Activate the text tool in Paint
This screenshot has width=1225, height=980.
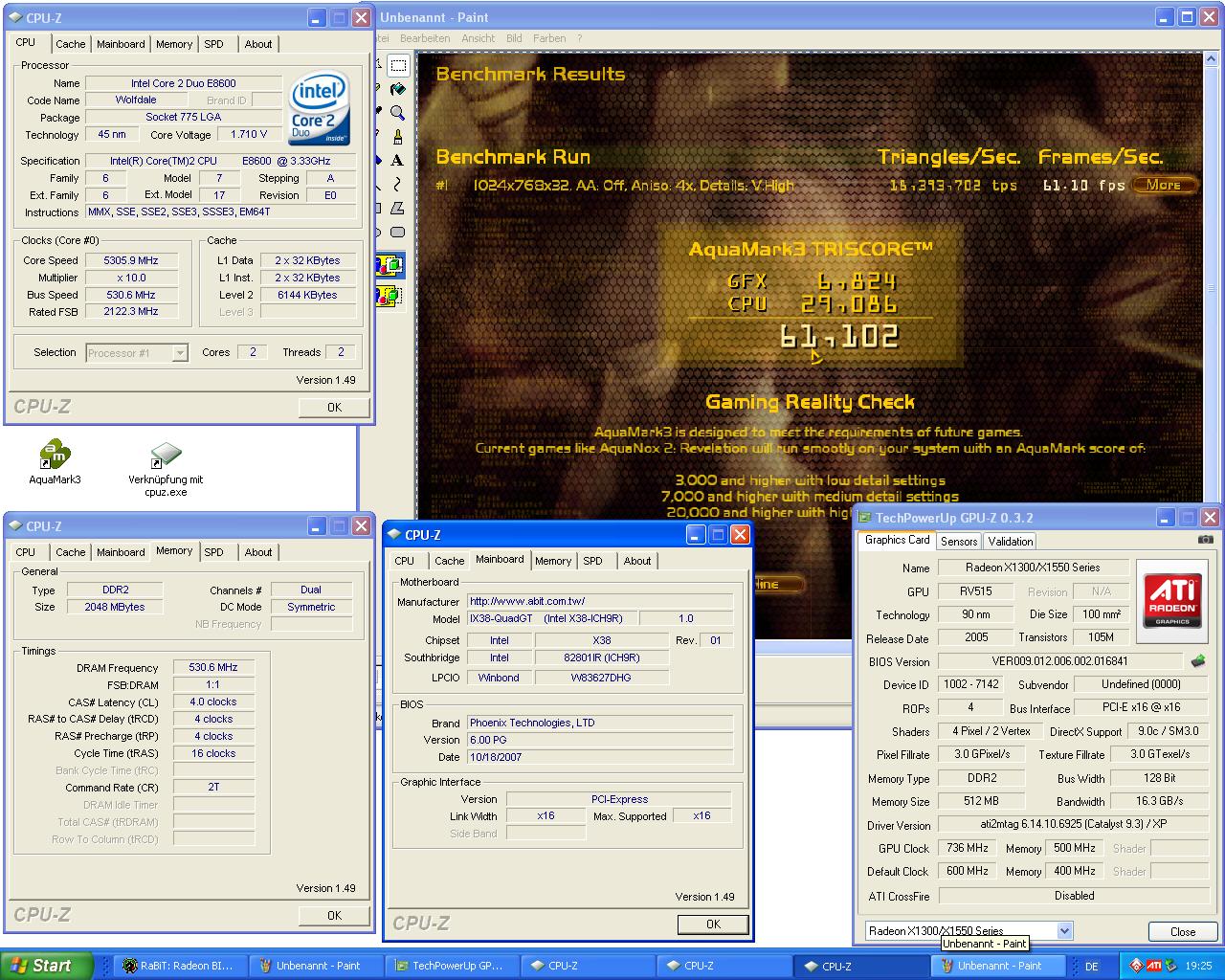coord(398,161)
